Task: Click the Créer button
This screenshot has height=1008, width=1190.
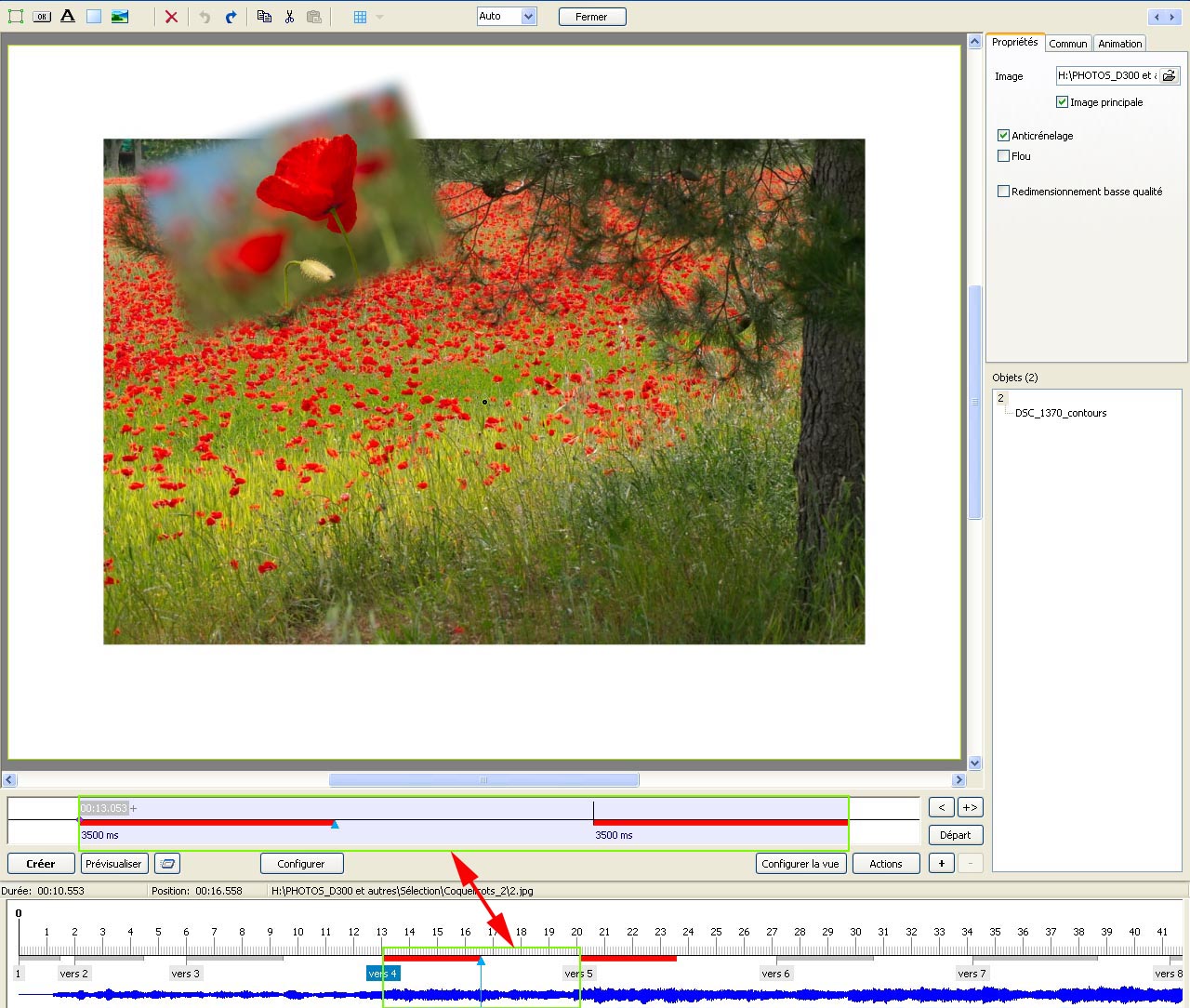Action: (x=41, y=864)
